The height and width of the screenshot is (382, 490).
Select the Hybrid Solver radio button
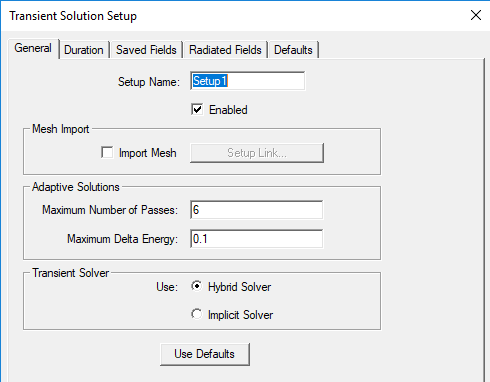[x=197, y=286]
